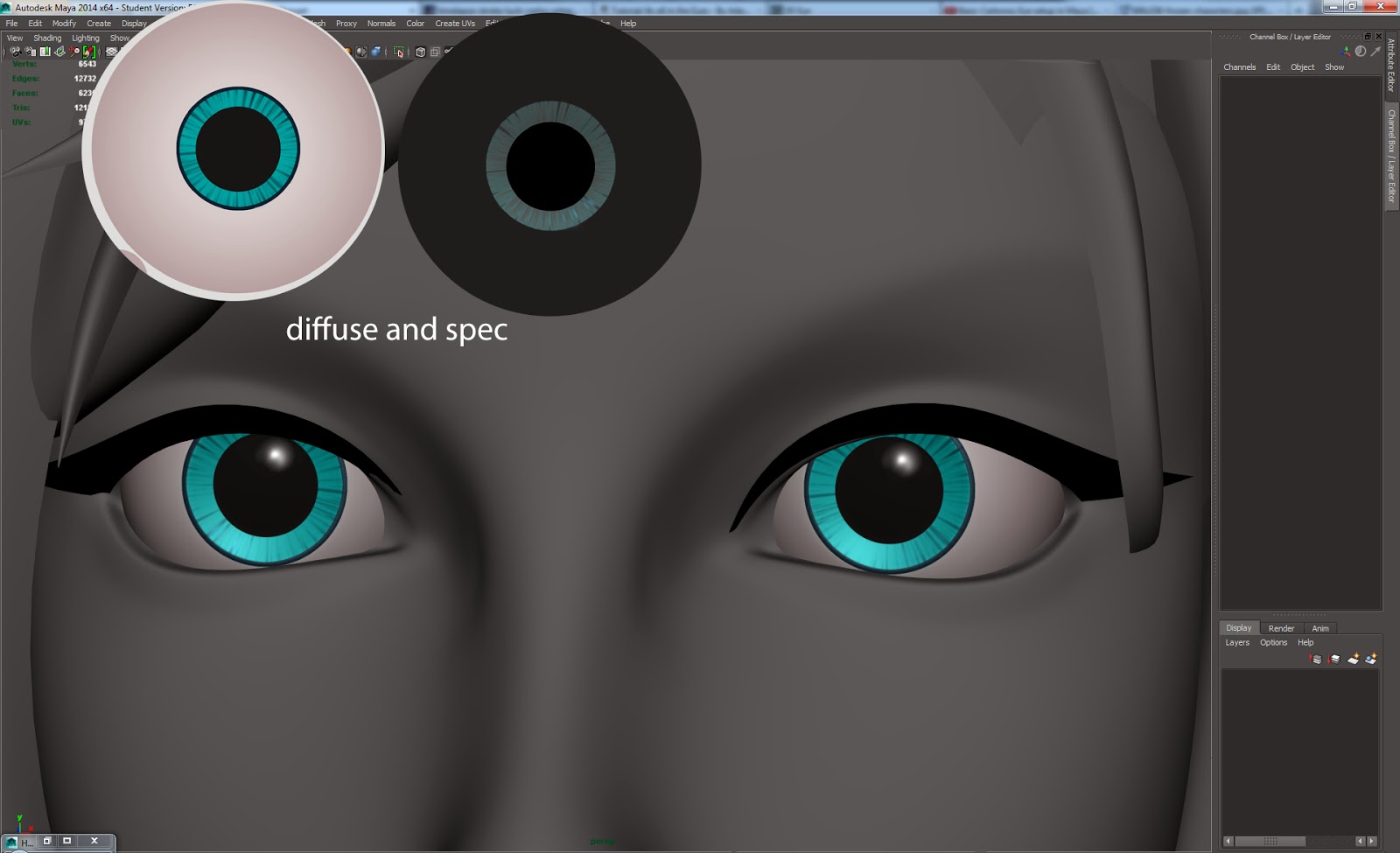This screenshot has width=1400, height=853.
Task: Open the Channels dropdown menu
Action: pyautogui.click(x=1239, y=66)
